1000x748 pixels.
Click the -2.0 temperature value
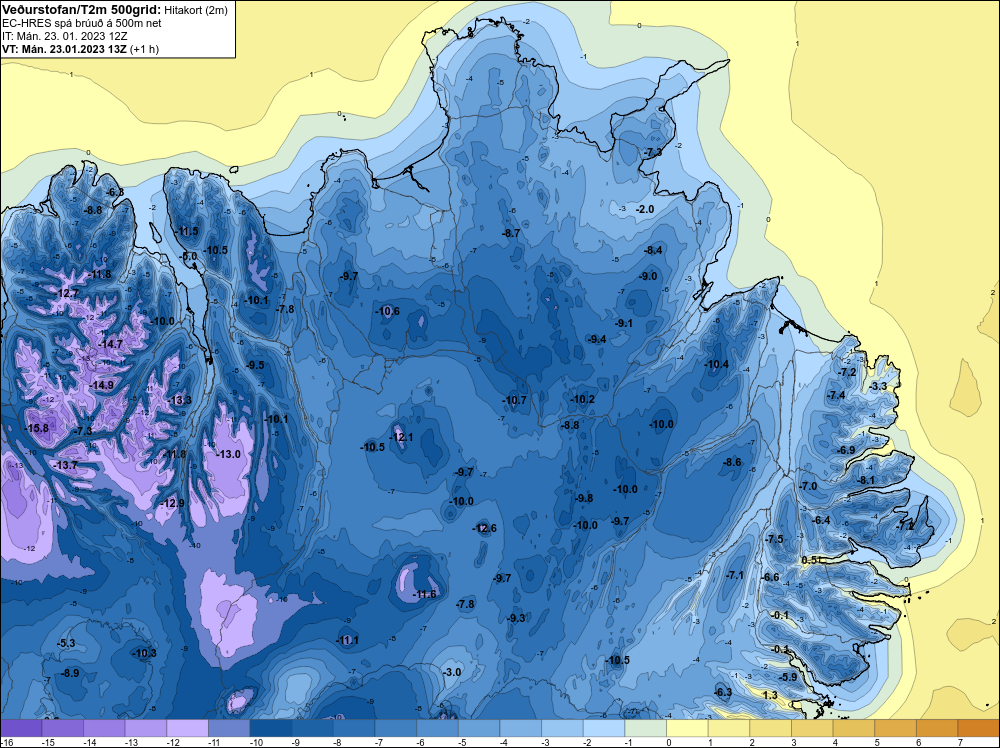645,209
